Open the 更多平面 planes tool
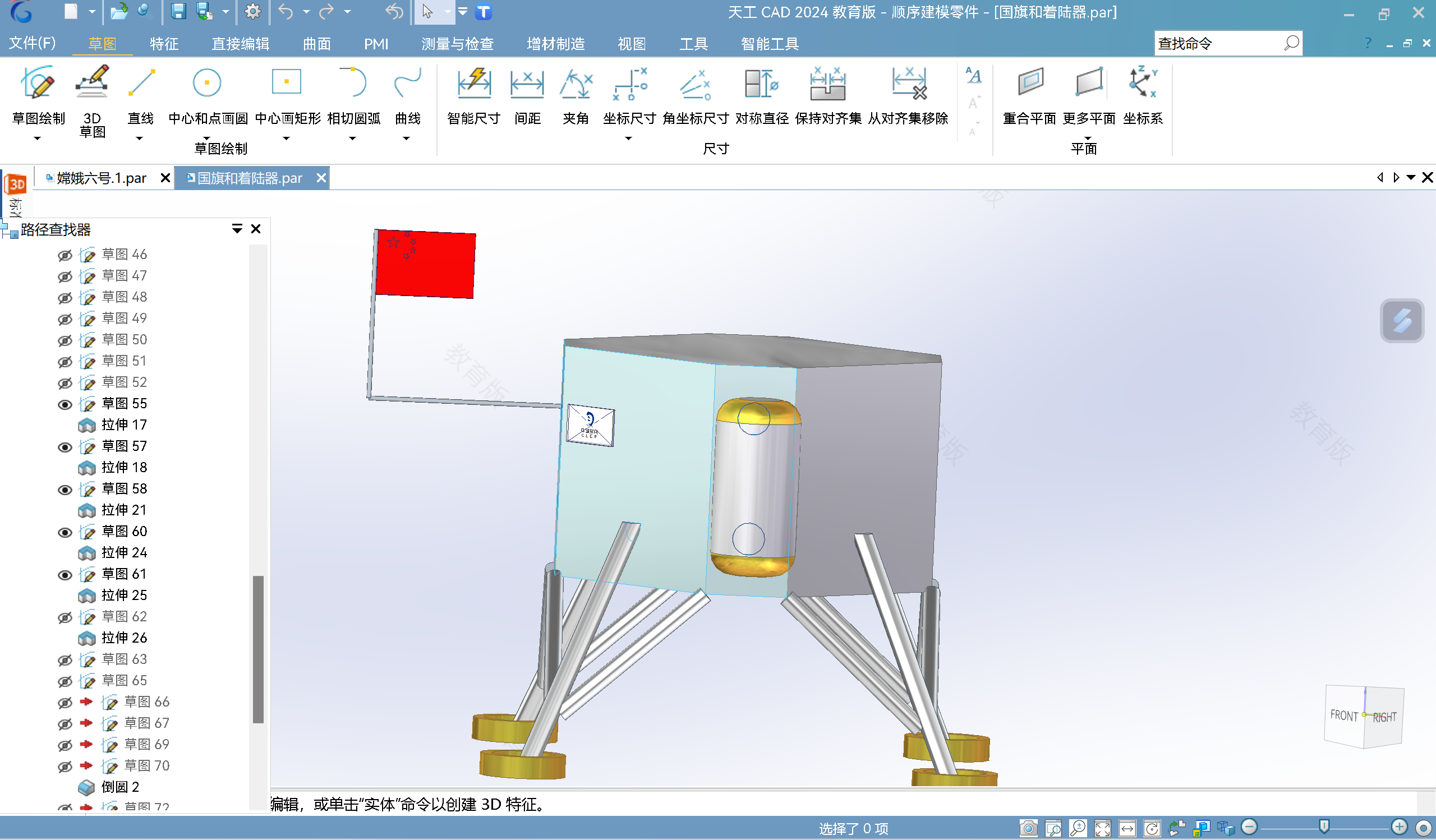Screen dimensions: 1436x840 1089,95
